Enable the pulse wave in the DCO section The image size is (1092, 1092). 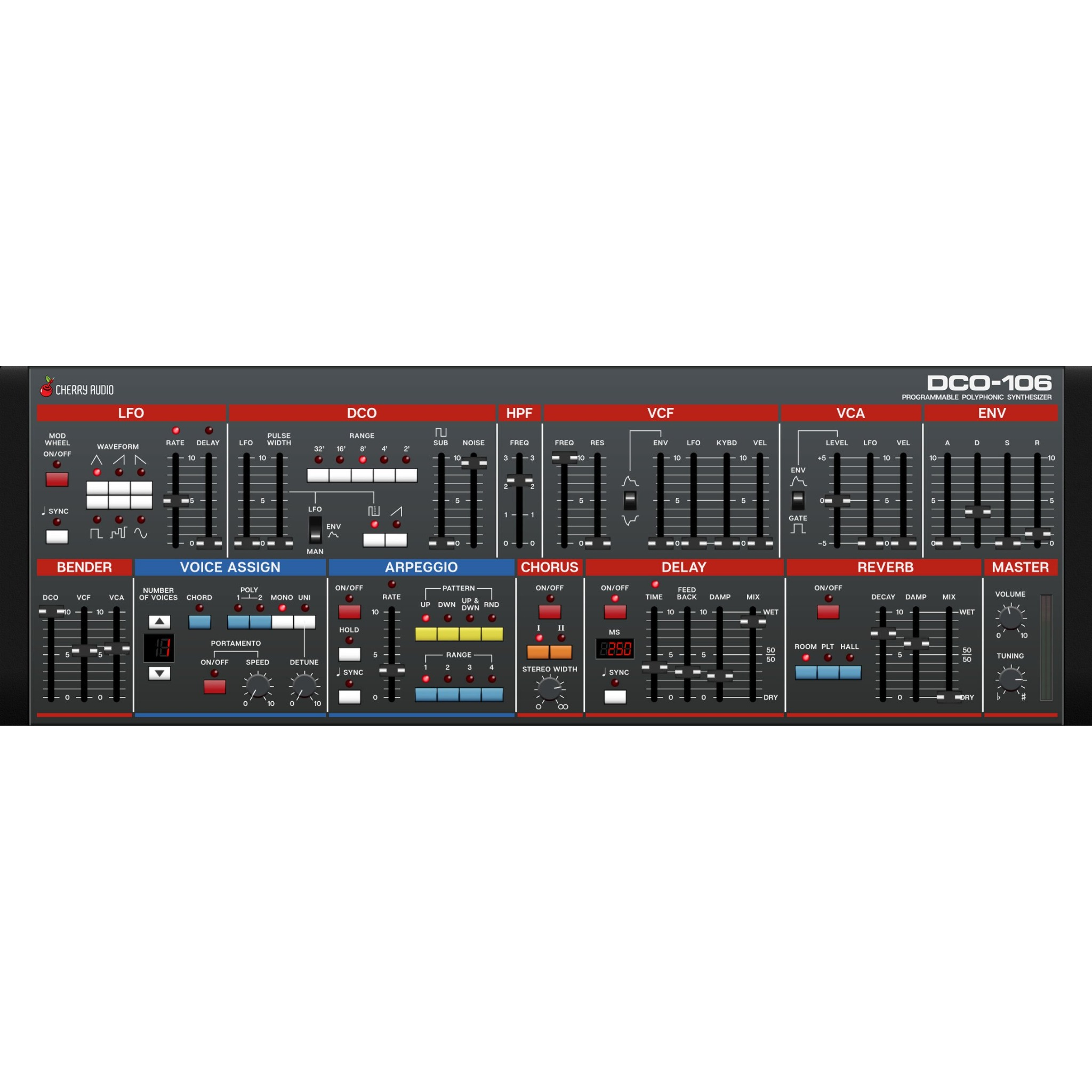pyautogui.click(x=374, y=540)
